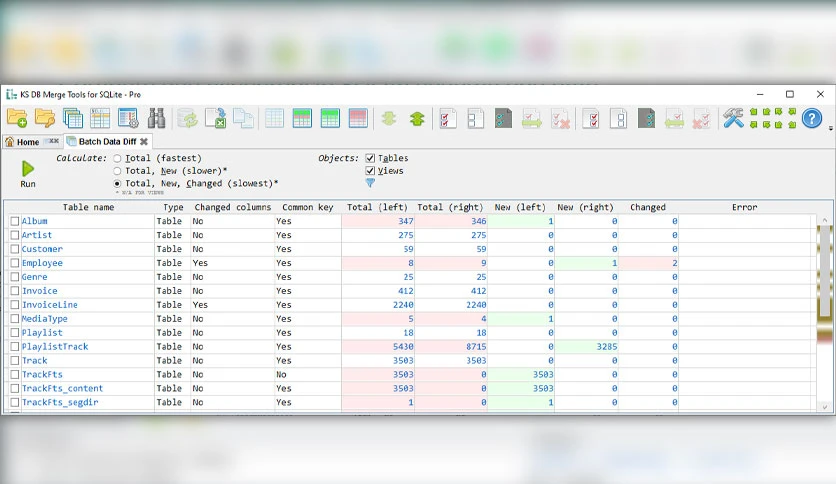Click the Run green play button
This screenshot has height=484, width=836.
[28, 174]
